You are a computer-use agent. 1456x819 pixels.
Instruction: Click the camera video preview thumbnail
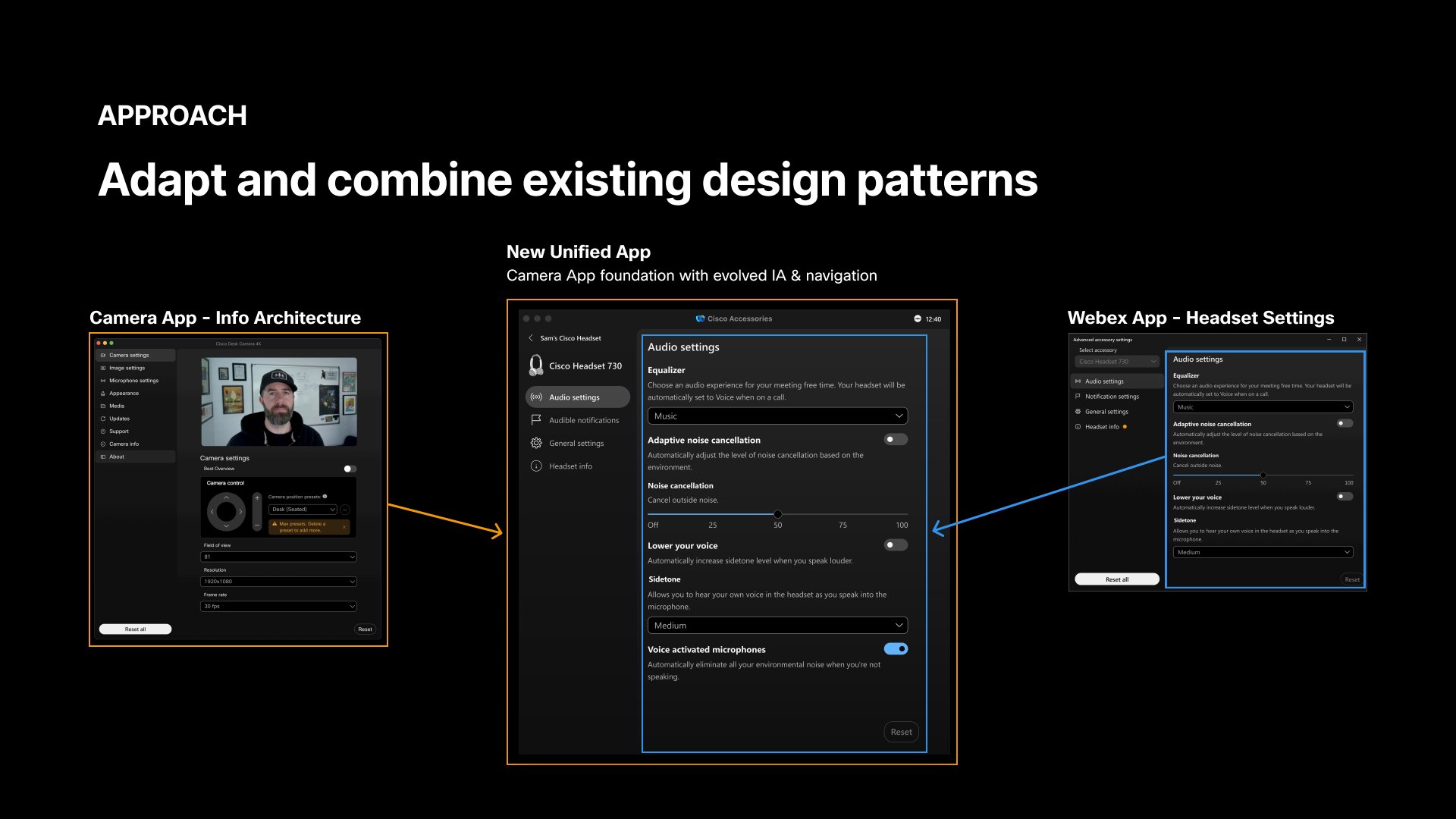278,402
